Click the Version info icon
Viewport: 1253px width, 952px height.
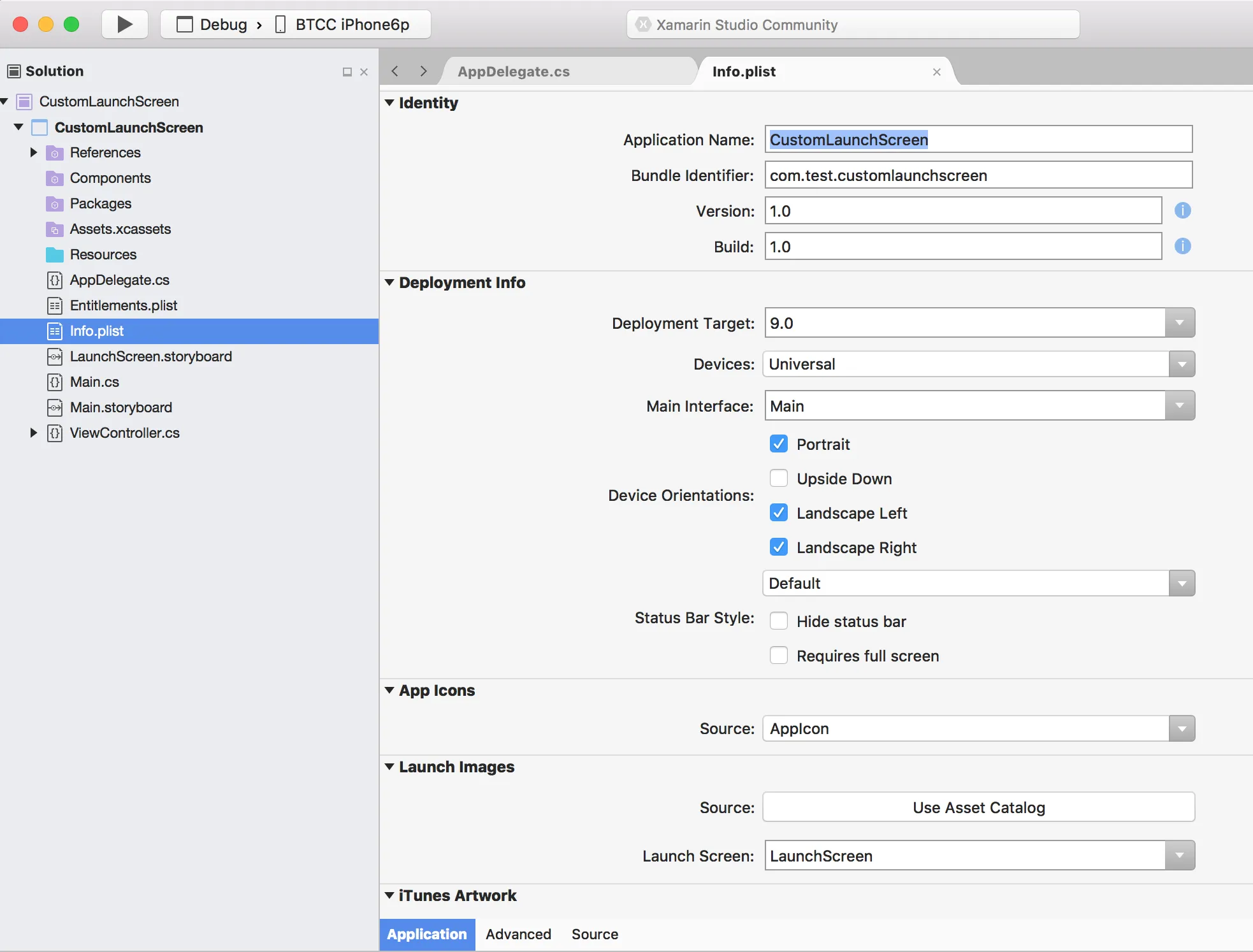[1182, 210]
